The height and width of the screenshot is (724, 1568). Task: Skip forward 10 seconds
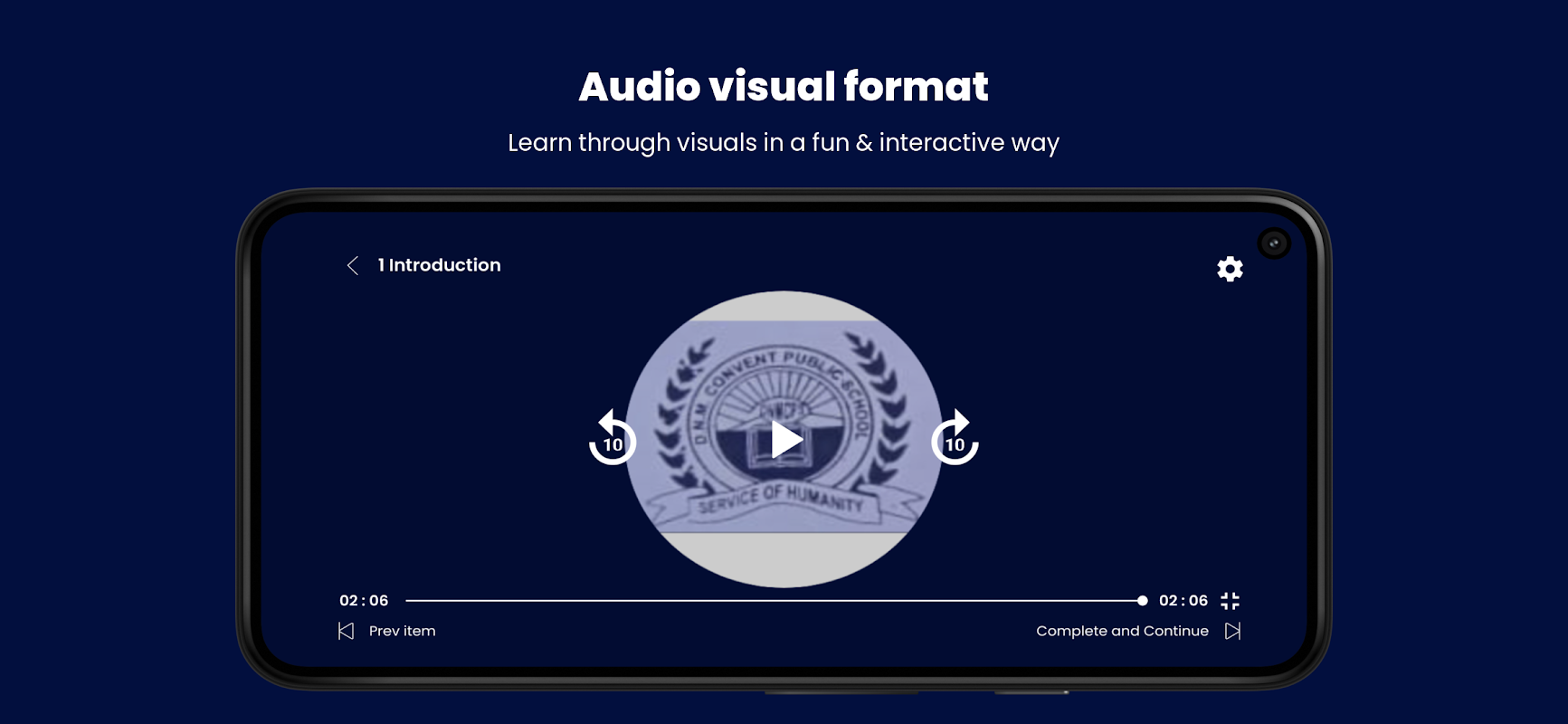click(x=955, y=438)
